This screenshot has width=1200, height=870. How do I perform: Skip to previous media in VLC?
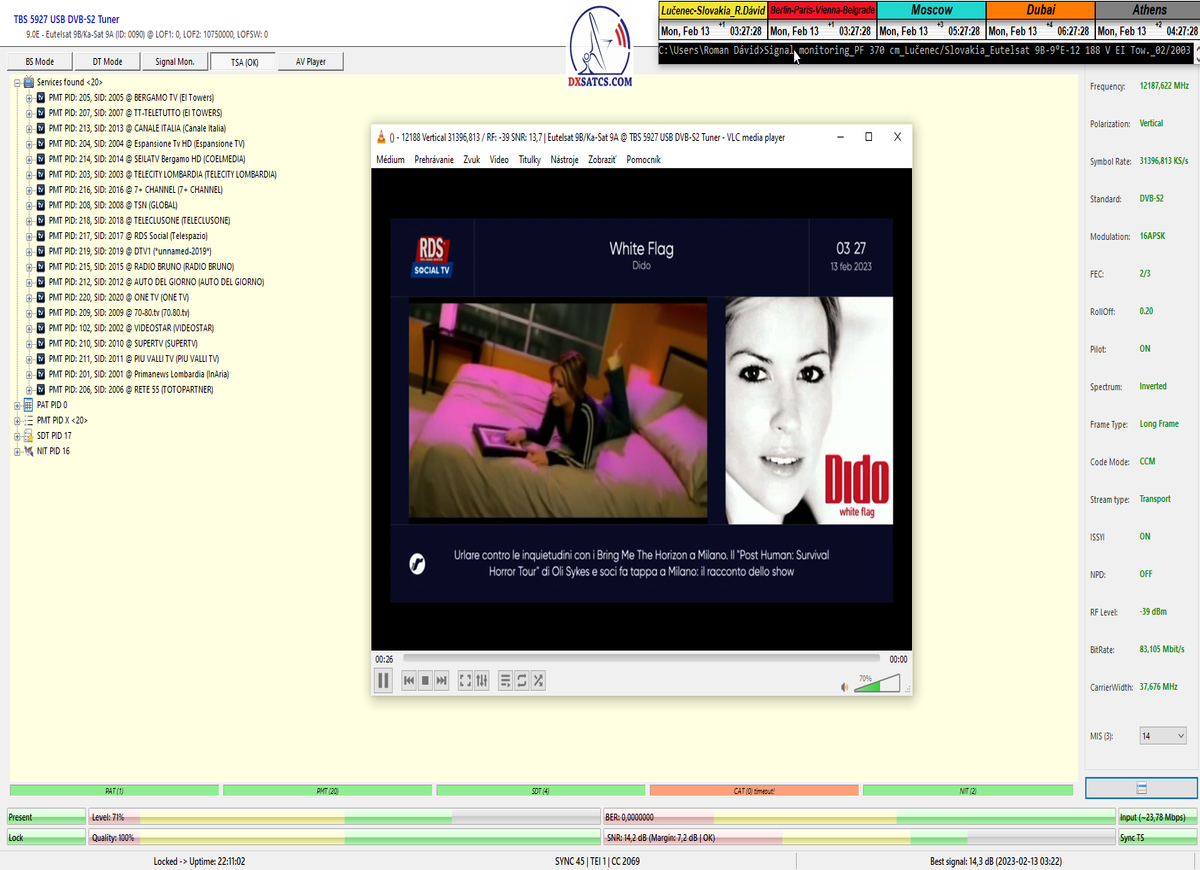pyautogui.click(x=409, y=681)
